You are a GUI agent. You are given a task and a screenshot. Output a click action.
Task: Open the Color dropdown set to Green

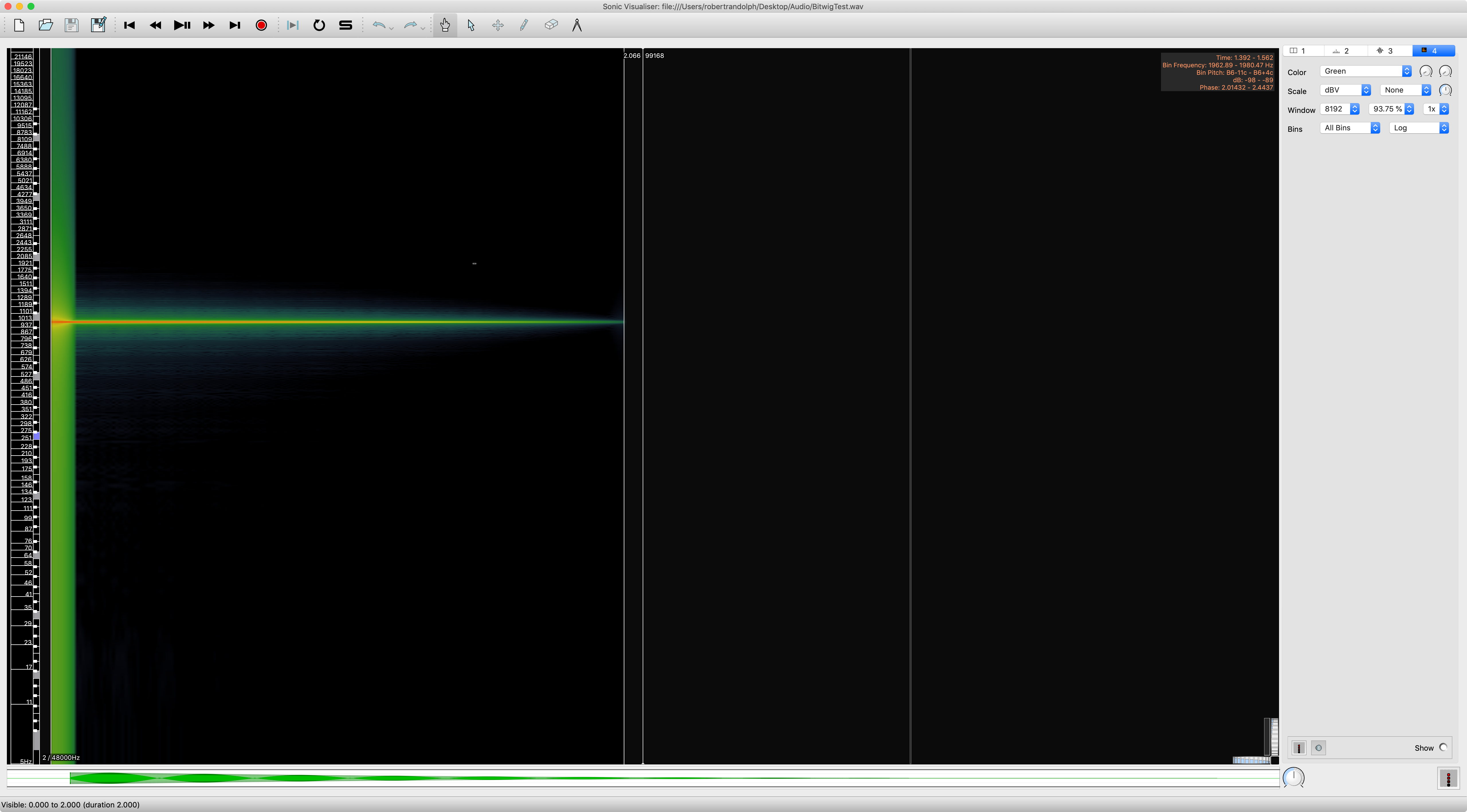(x=1365, y=71)
